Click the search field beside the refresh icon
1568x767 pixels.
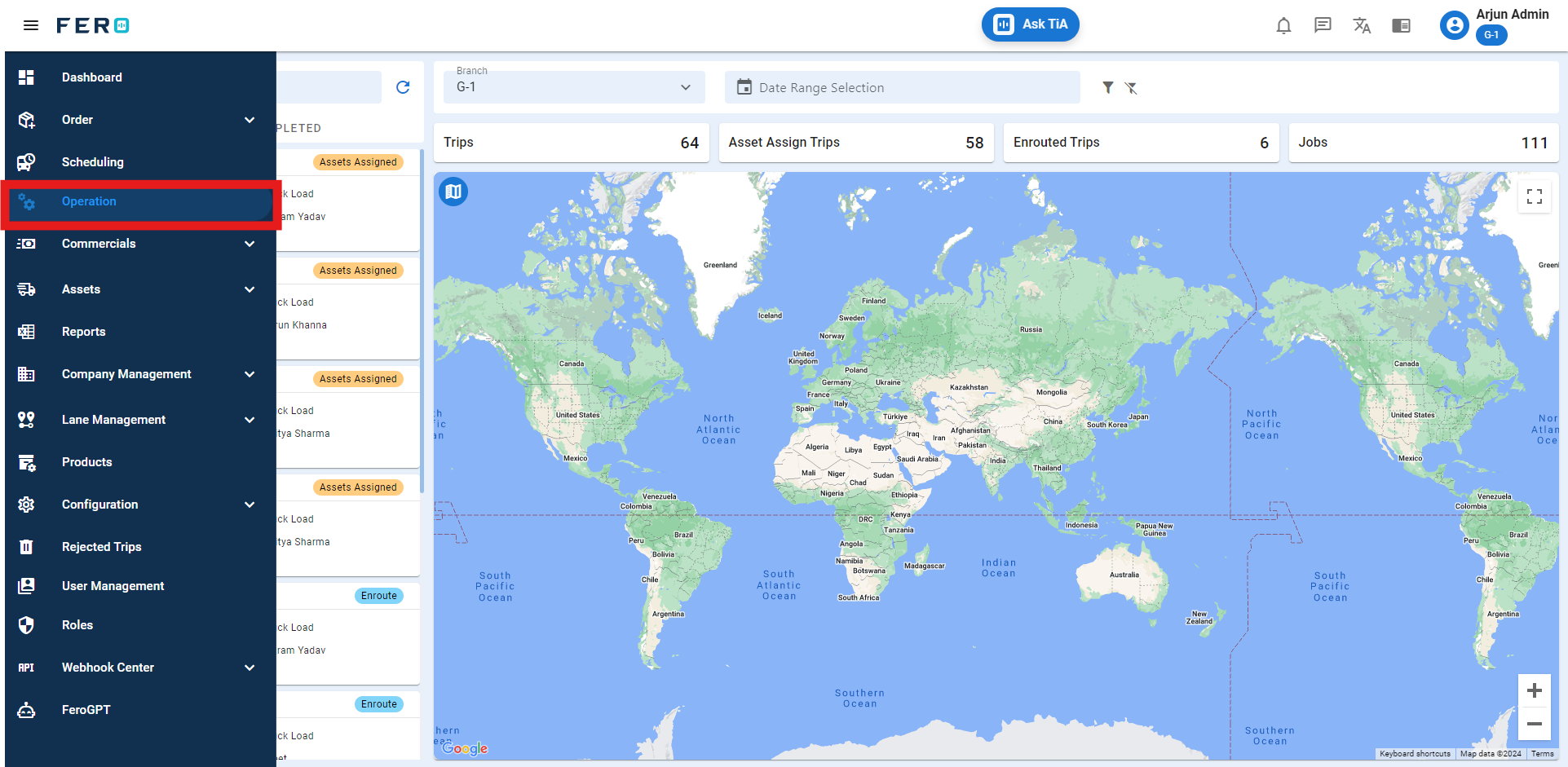(x=329, y=87)
